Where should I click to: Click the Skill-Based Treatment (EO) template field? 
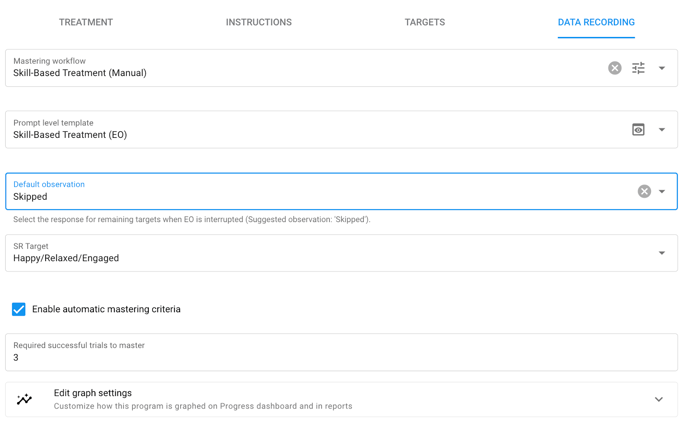(x=341, y=129)
